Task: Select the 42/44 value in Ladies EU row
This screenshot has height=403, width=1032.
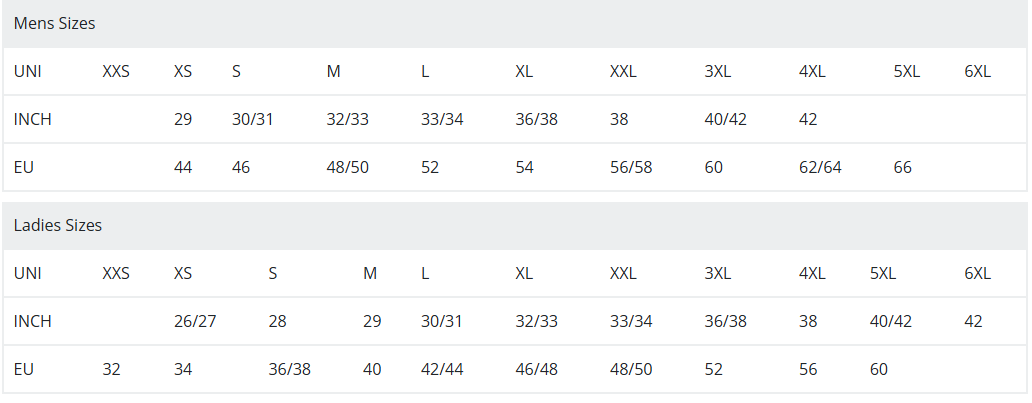Action: click(442, 369)
